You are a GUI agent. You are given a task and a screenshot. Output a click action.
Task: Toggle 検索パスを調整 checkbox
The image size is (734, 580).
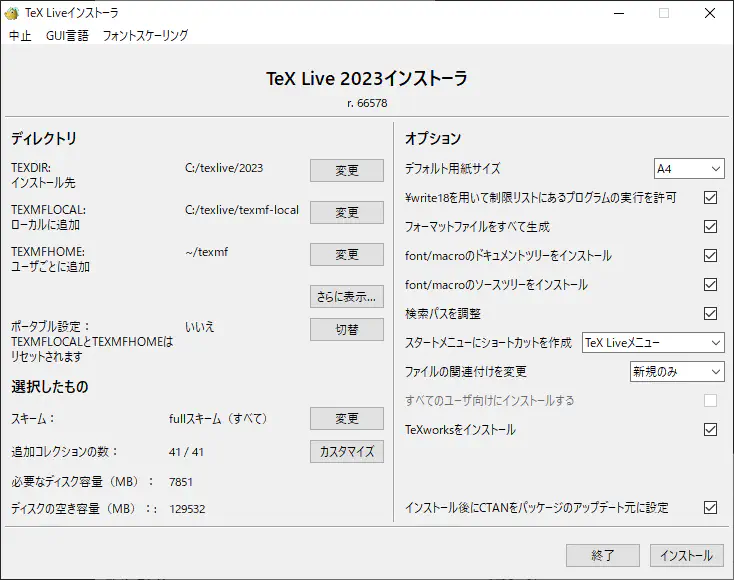point(710,314)
